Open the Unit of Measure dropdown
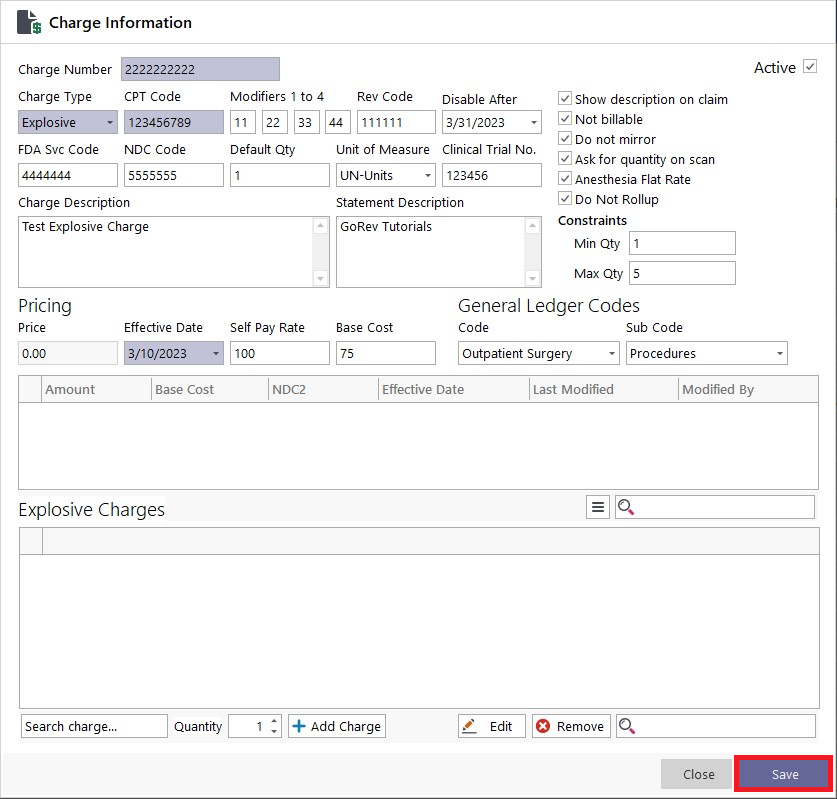Image resolution: width=837 pixels, height=799 pixels. (428, 175)
